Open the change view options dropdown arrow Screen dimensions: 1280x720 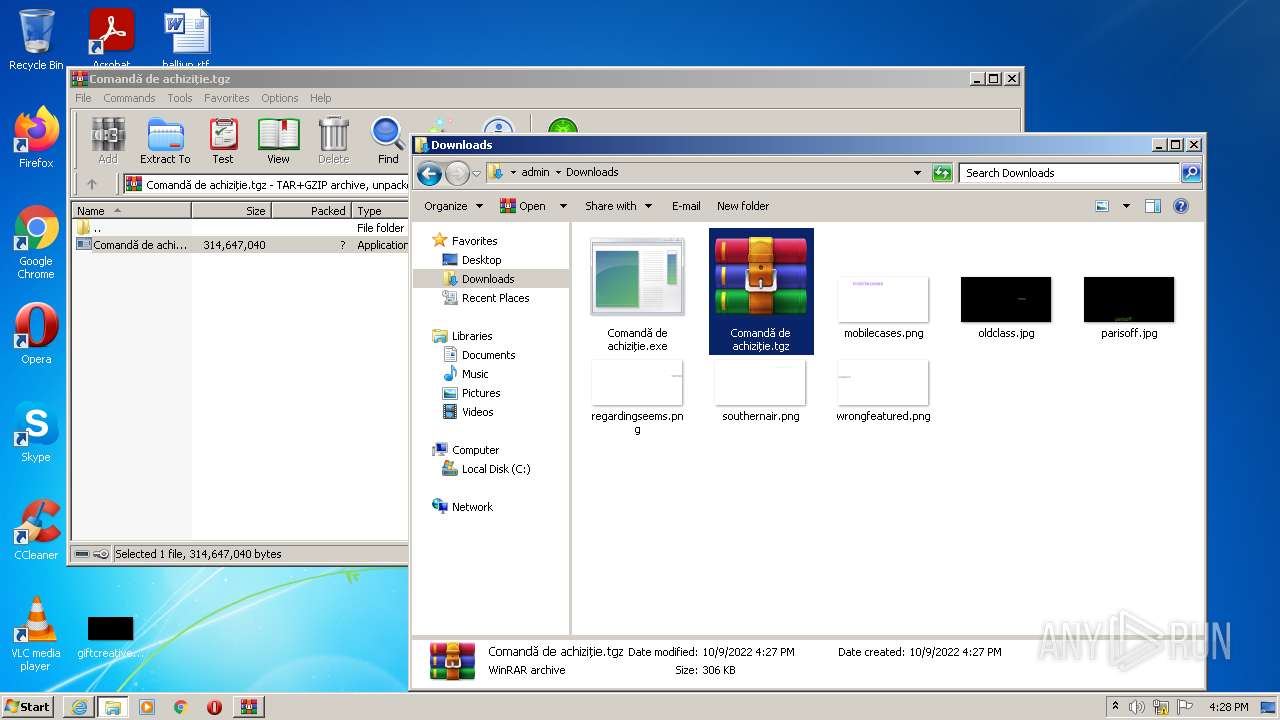[x=1126, y=206]
